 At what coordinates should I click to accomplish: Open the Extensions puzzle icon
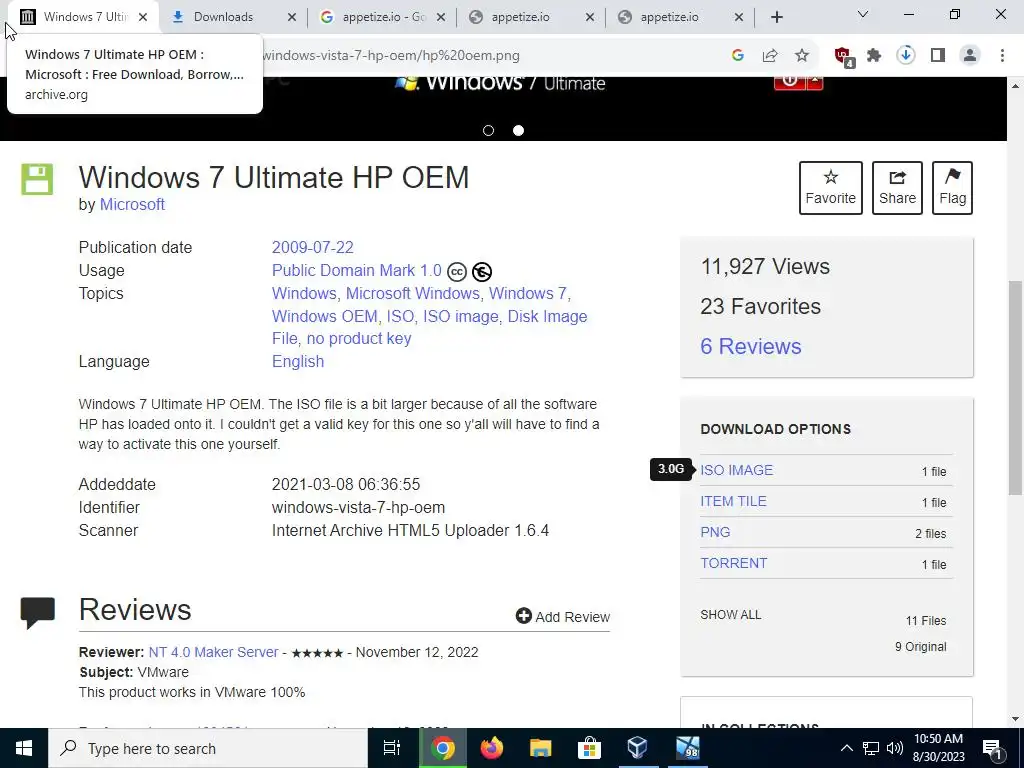point(874,56)
